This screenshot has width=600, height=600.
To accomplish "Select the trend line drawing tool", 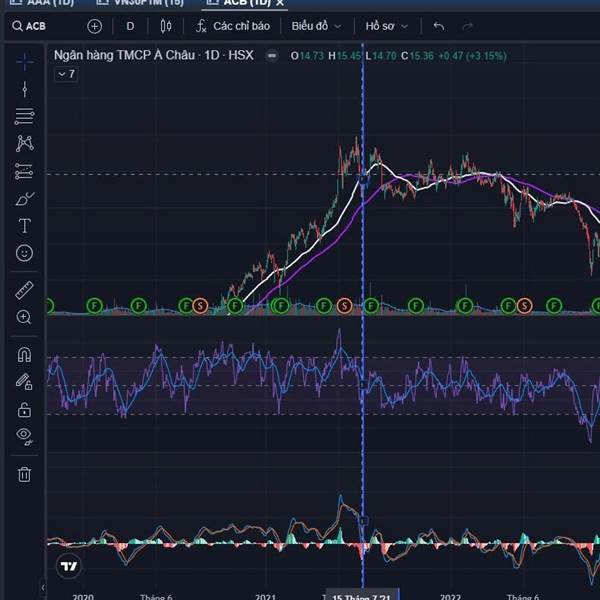I will click(24, 89).
